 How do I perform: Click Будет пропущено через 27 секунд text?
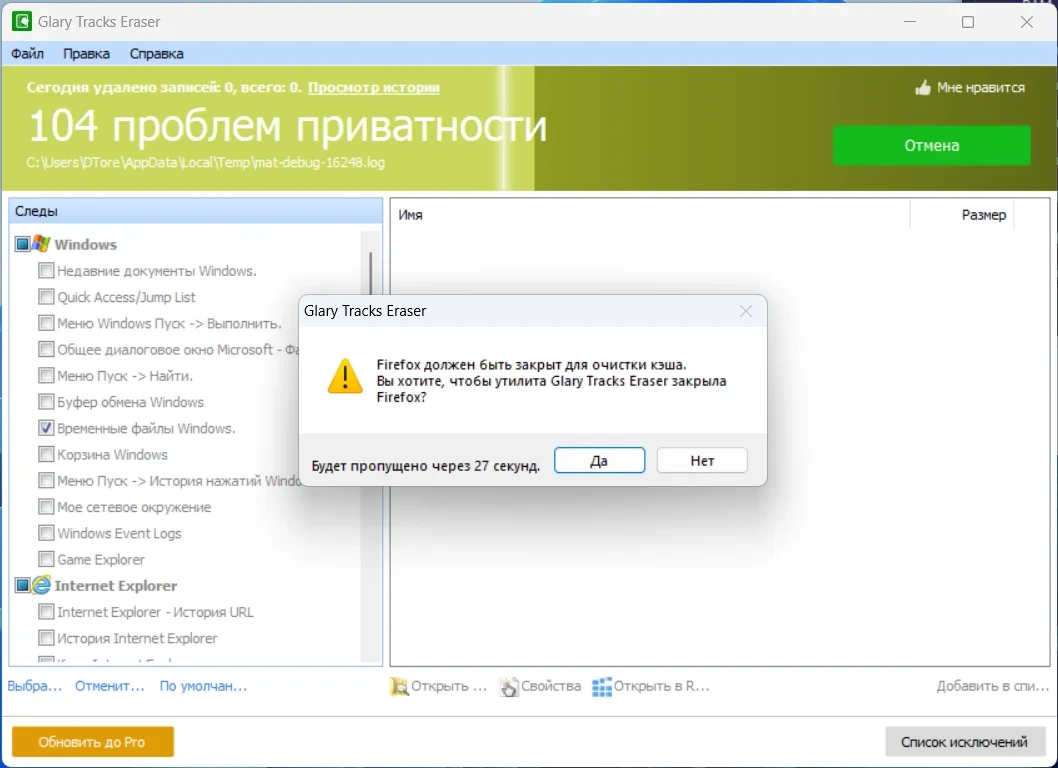point(426,466)
